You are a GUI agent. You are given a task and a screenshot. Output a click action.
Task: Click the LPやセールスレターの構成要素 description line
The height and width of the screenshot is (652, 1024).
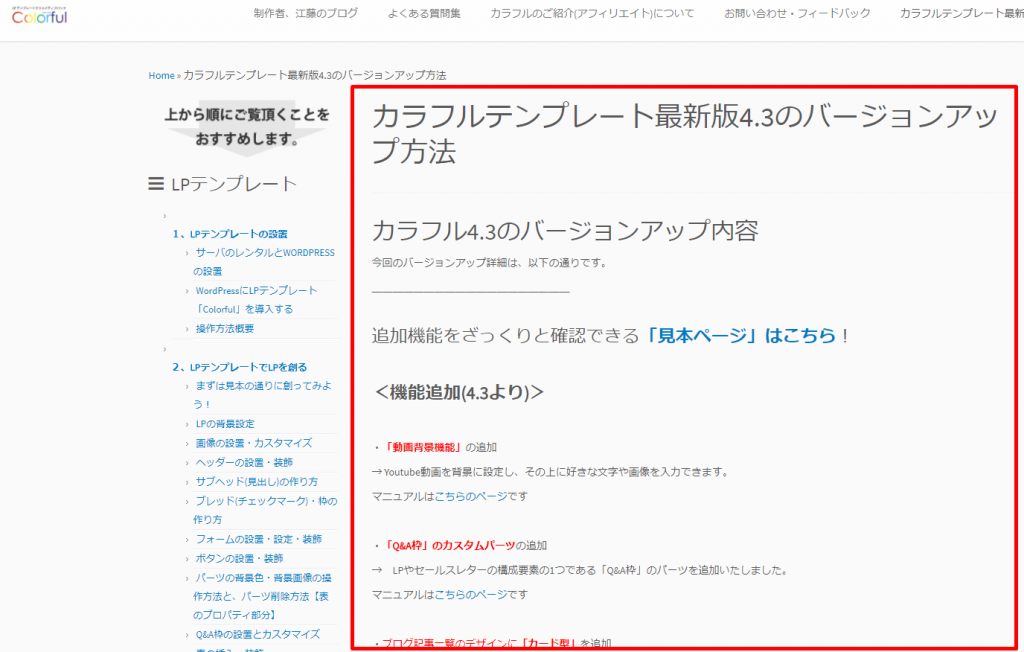click(581, 570)
